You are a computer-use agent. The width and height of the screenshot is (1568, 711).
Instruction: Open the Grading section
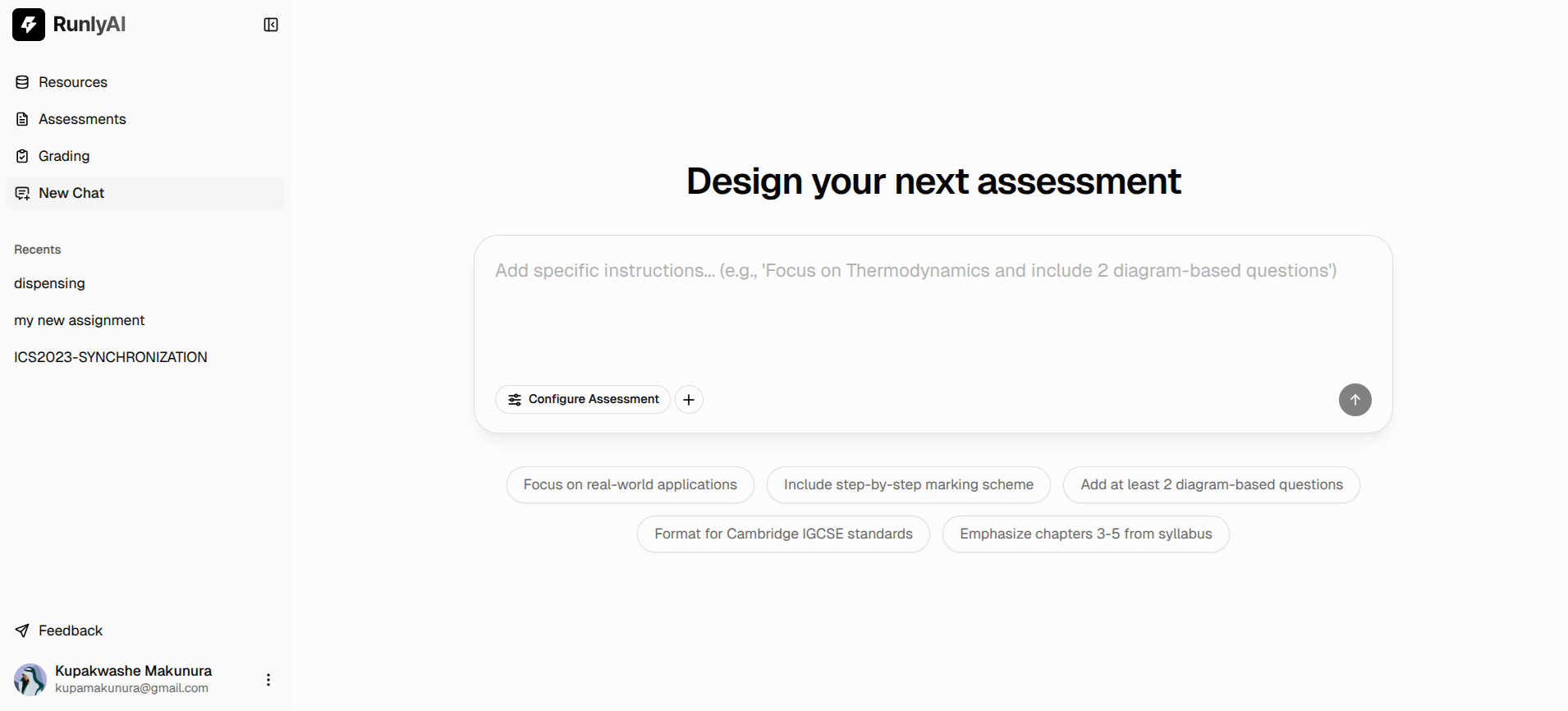pos(64,156)
